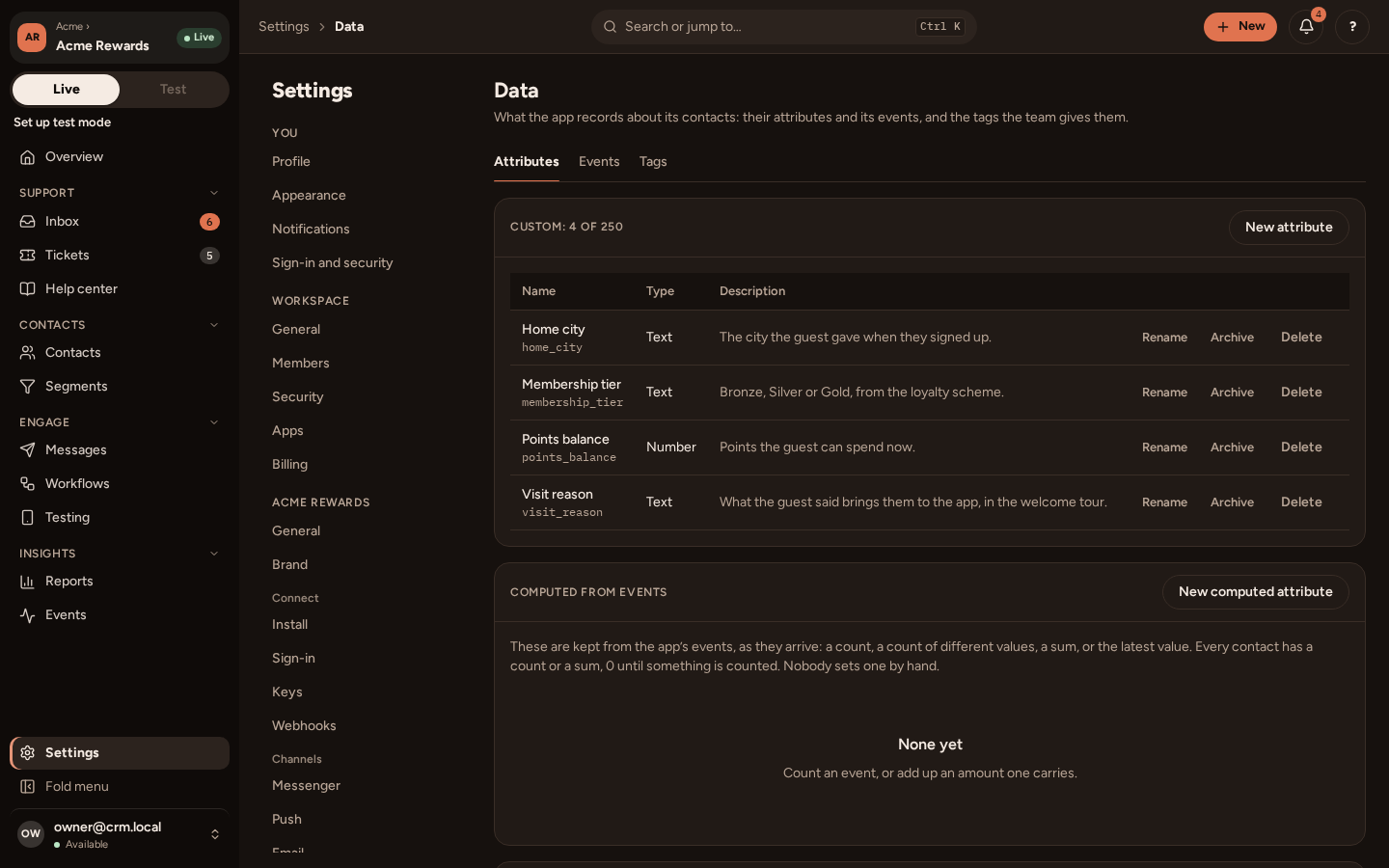Click the Number type cell

click(671, 448)
